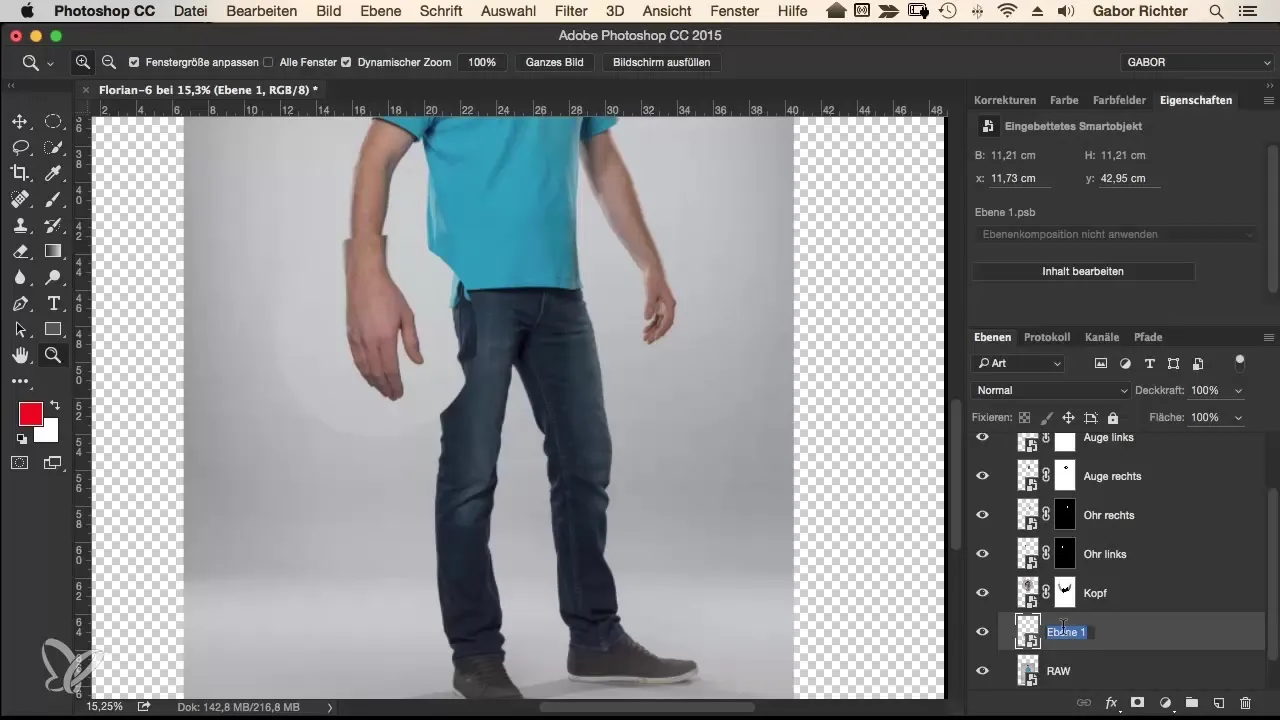This screenshot has width=1280, height=720.
Task: Create a new layer icon
Action: [x=1218, y=703]
